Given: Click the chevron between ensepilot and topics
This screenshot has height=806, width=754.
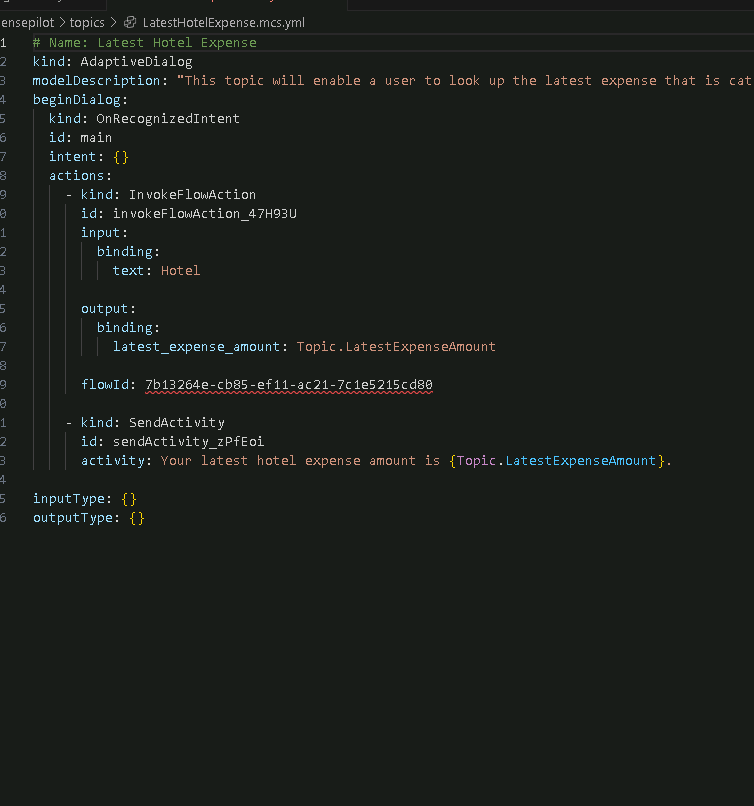Looking at the screenshot, I should 61,22.
